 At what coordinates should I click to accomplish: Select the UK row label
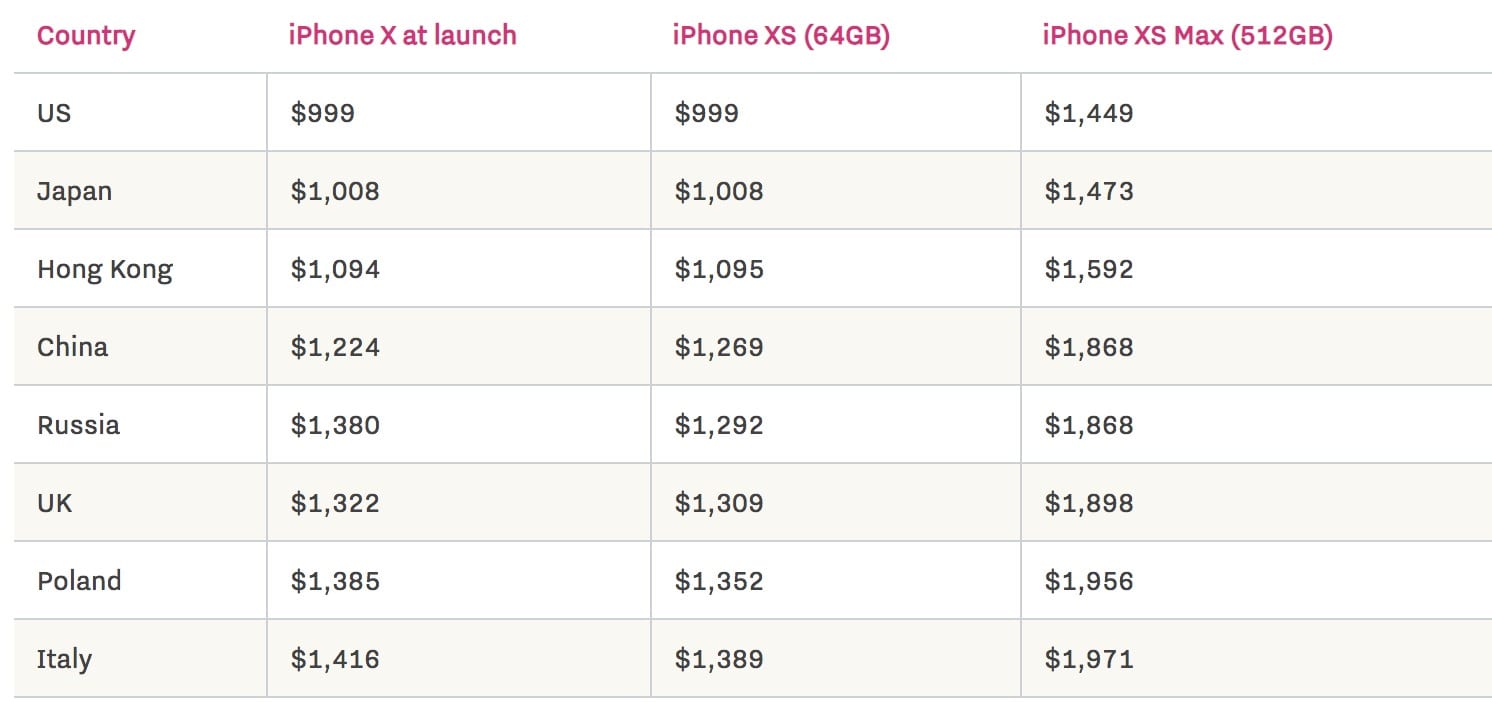(x=55, y=503)
